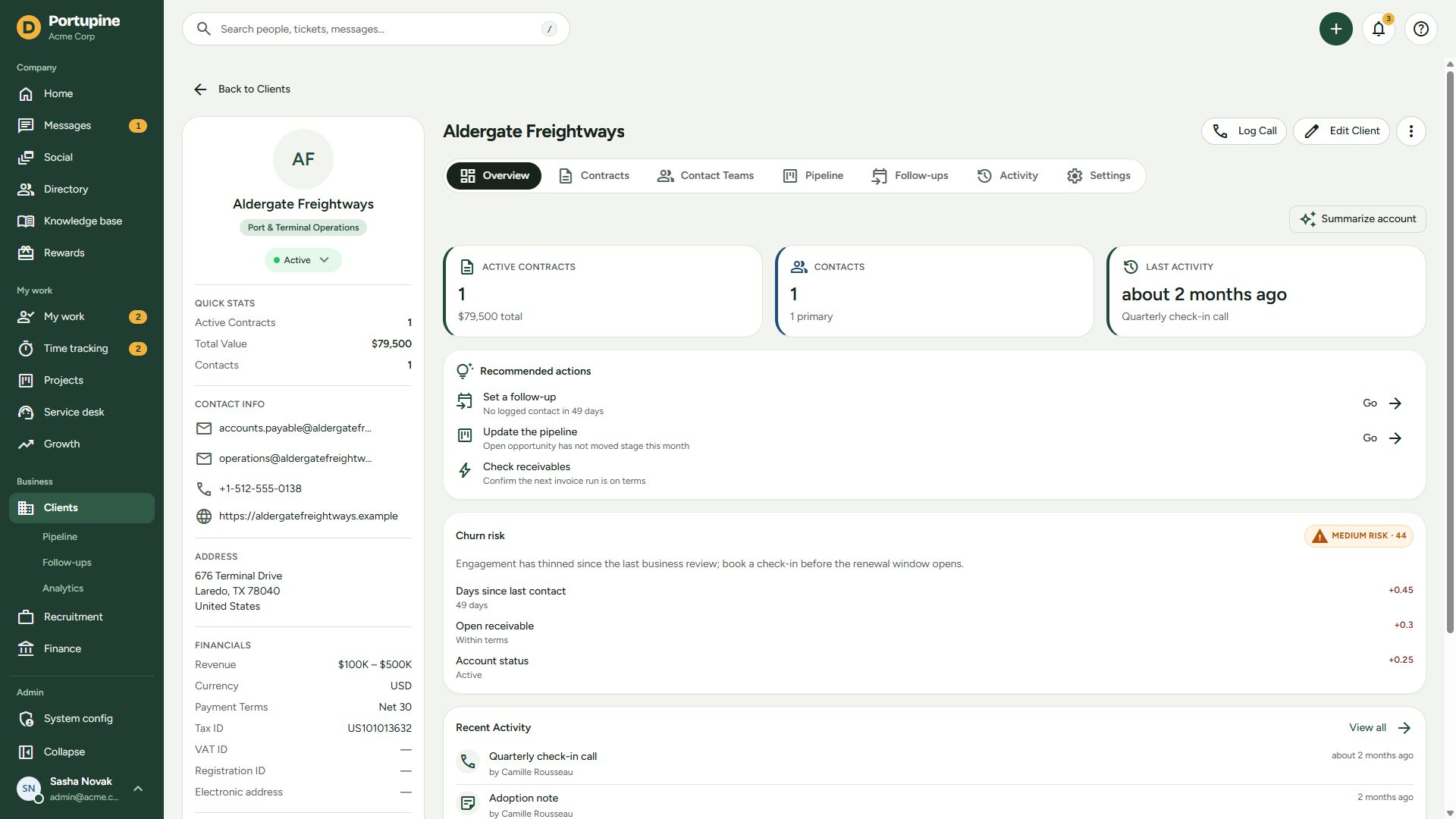Click the green plus create button
Screen dimensions: 1456x819
pyautogui.click(x=1336, y=29)
